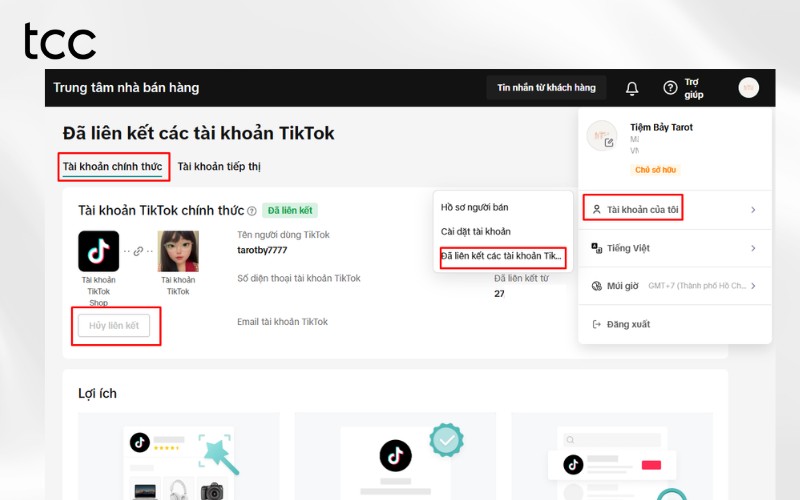
Task: Click the language icon beside Tiếng Việt
Action: [596, 248]
